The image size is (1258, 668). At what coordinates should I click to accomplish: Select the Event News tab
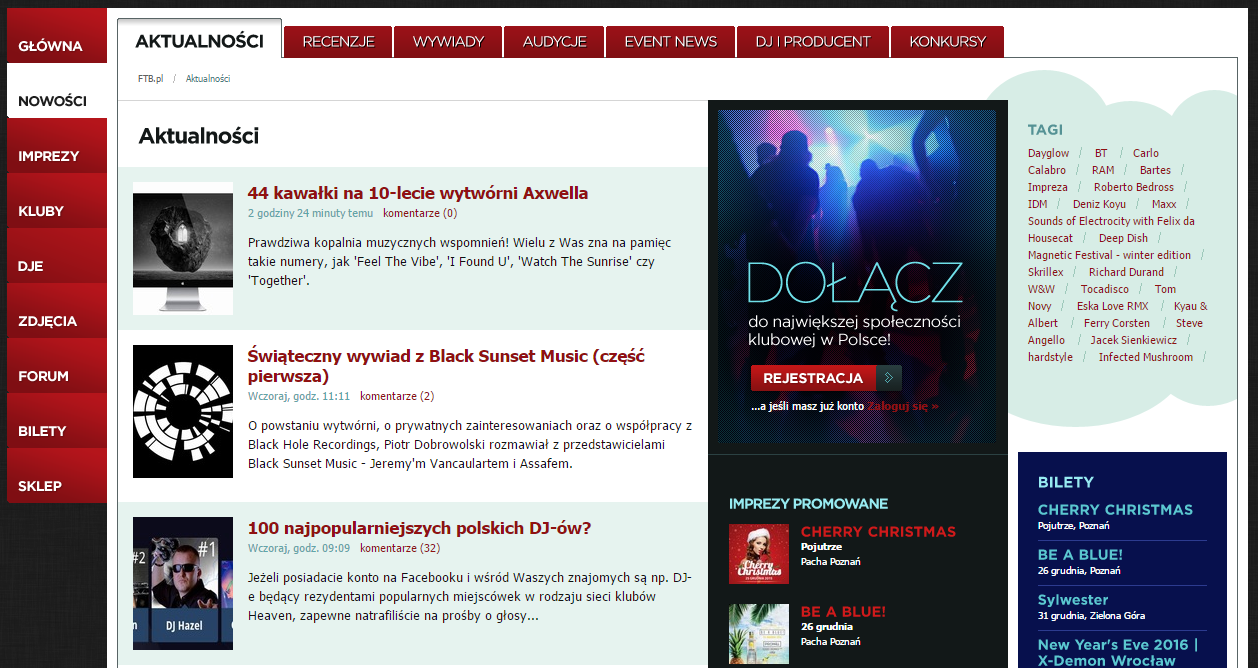[670, 42]
